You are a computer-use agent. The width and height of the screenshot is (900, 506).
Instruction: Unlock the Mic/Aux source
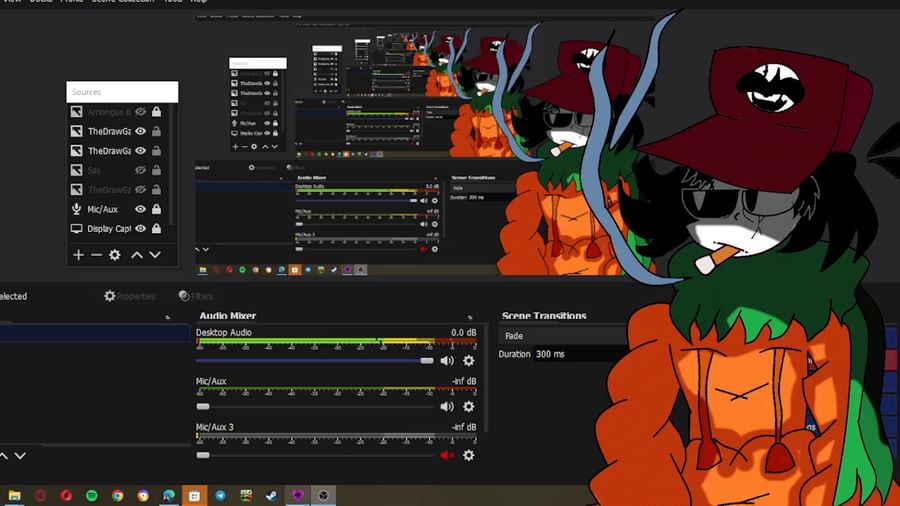point(156,209)
